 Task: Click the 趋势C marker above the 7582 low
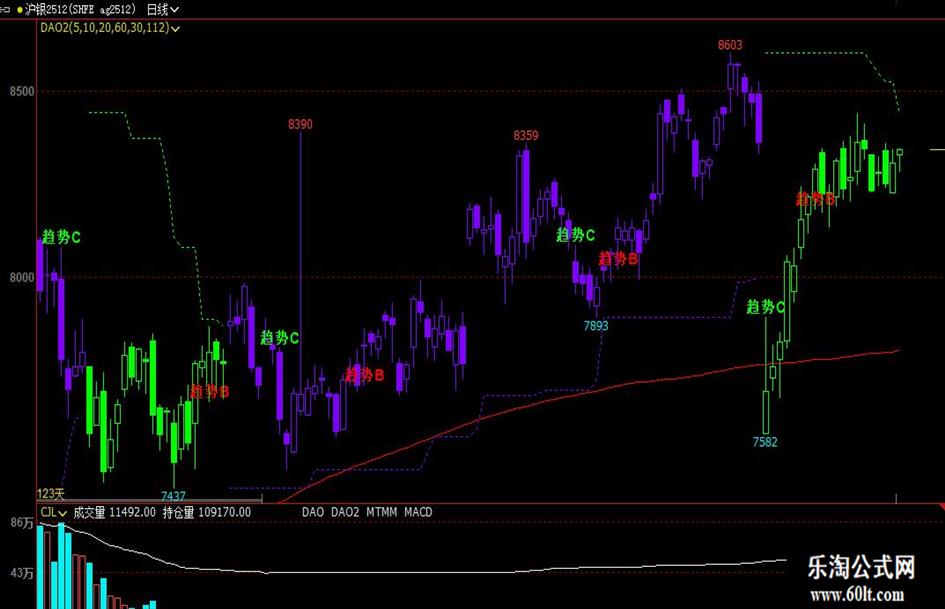point(765,308)
